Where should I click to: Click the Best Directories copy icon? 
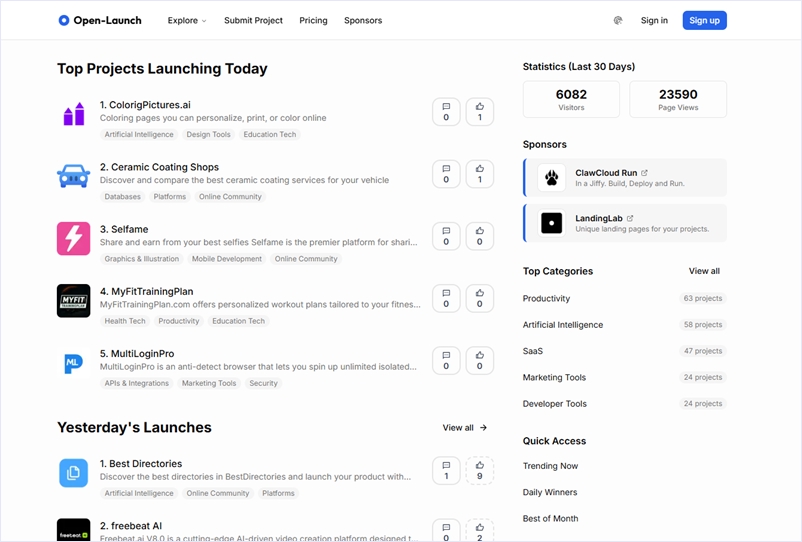click(74, 473)
